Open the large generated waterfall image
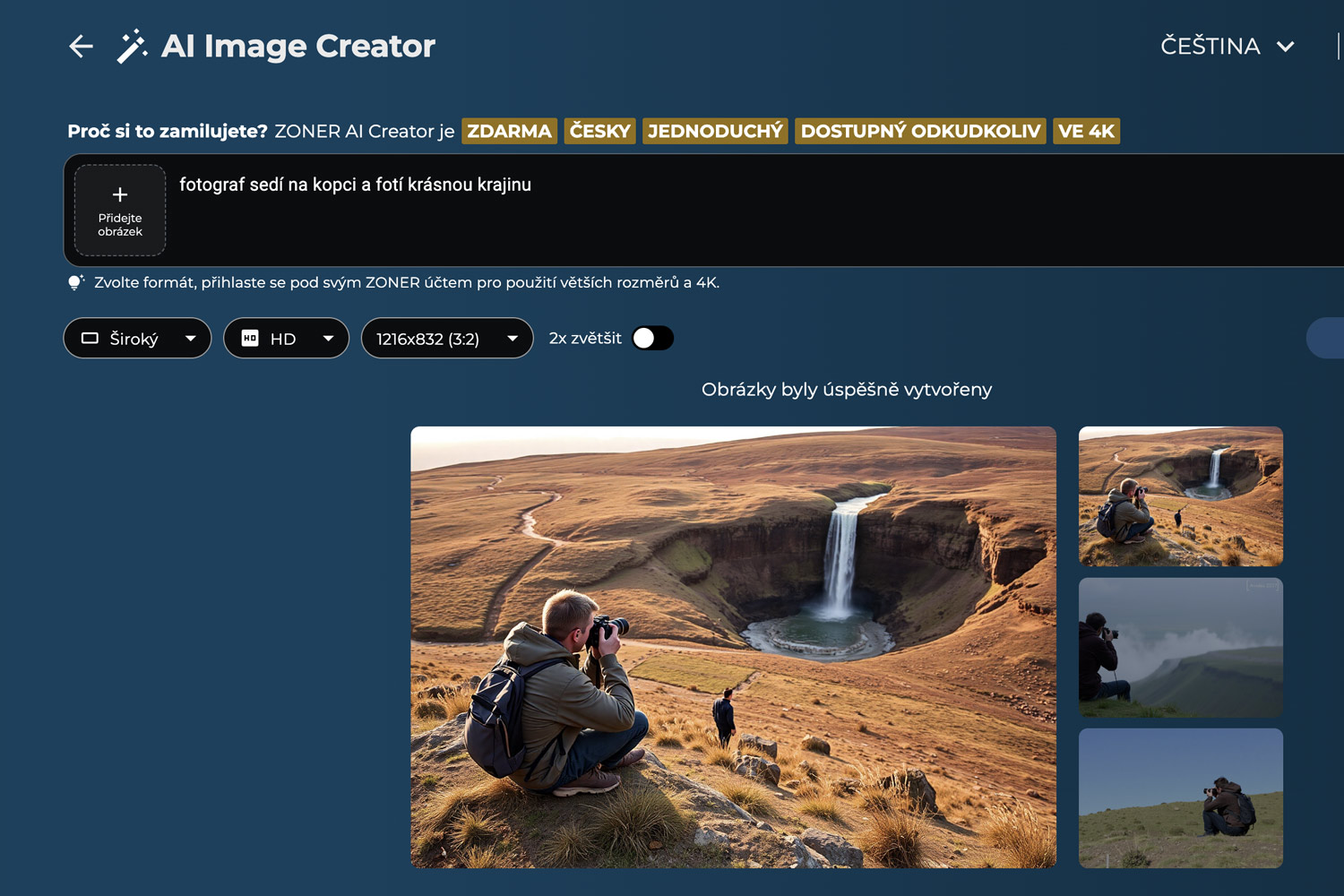Image resolution: width=1344 pixels, height=896 pixels. click(x=733, y=647)
